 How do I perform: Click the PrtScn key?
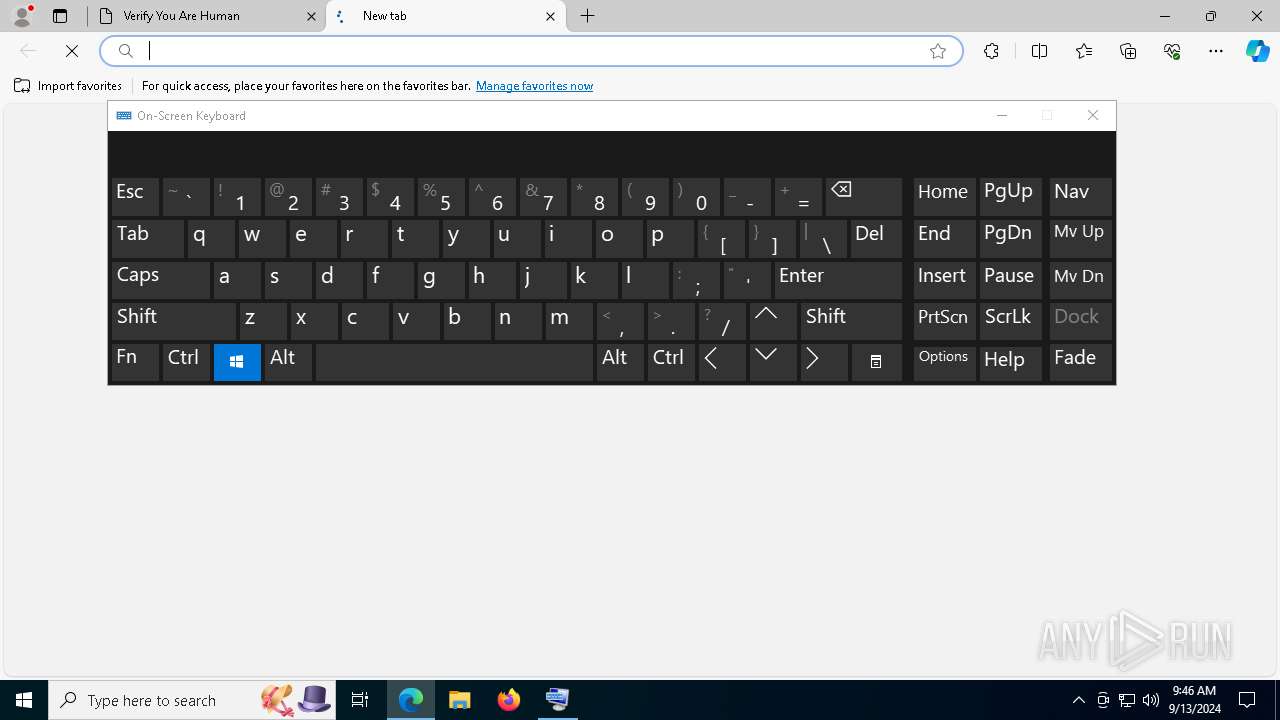(944, 320)
